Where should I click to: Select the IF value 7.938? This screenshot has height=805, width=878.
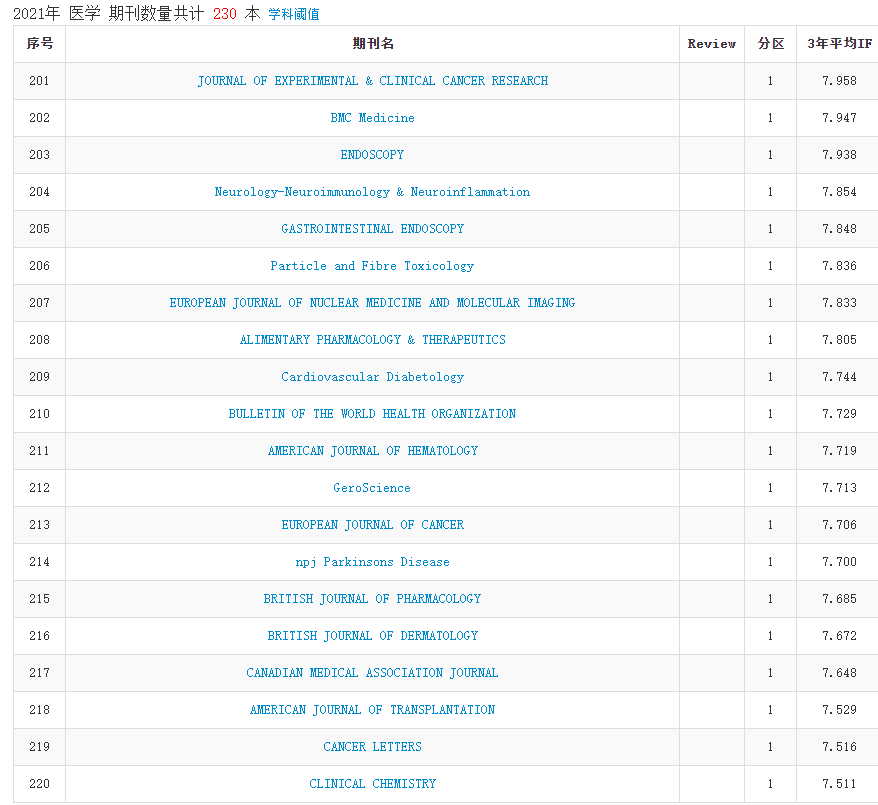tap(839, 155)
